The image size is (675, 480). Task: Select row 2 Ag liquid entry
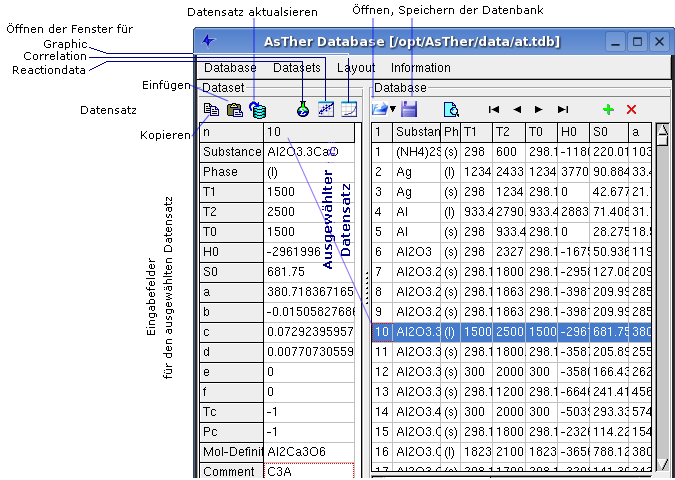[511, 172]
